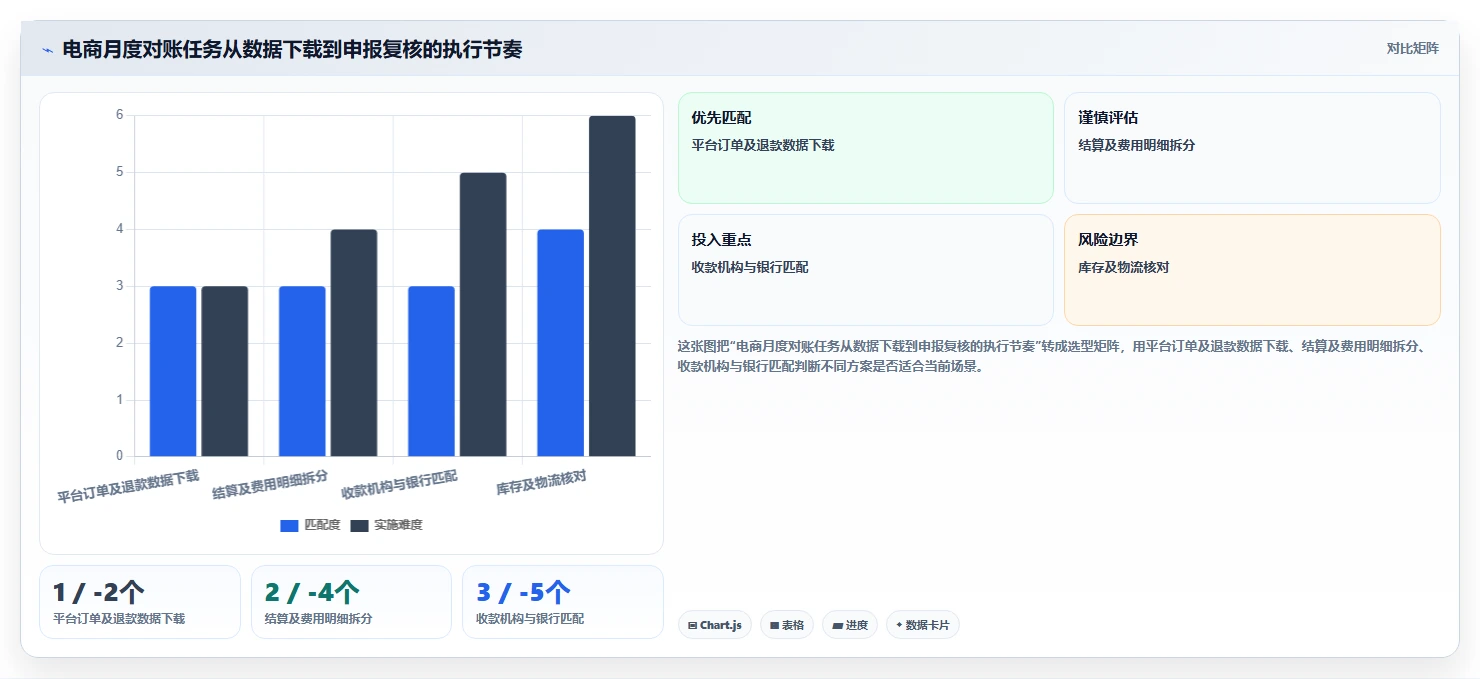
Task: Click the icon in 数据卡片 chip
Action: tap(899, 625)
